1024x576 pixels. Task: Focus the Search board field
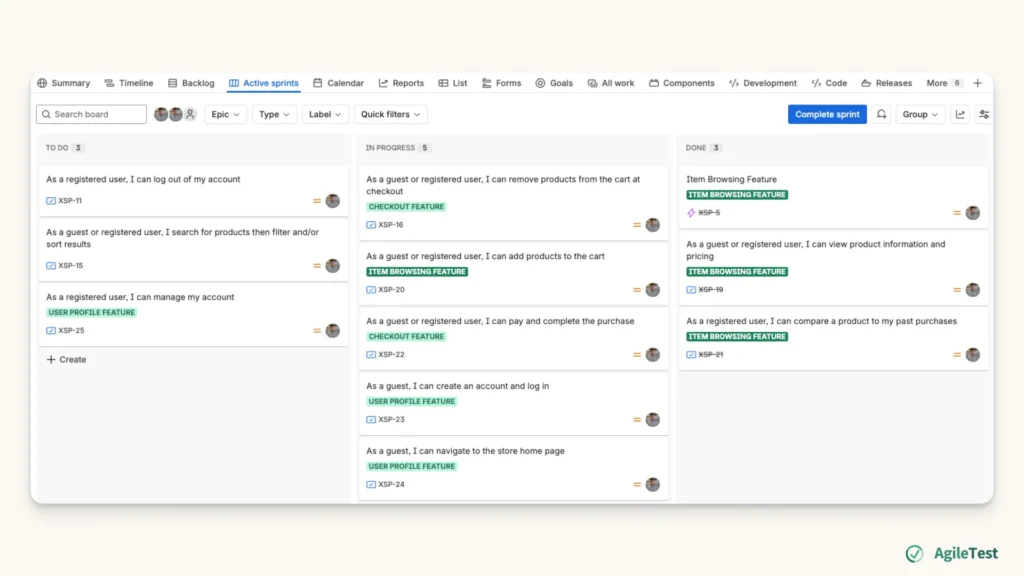click(91, 114)
